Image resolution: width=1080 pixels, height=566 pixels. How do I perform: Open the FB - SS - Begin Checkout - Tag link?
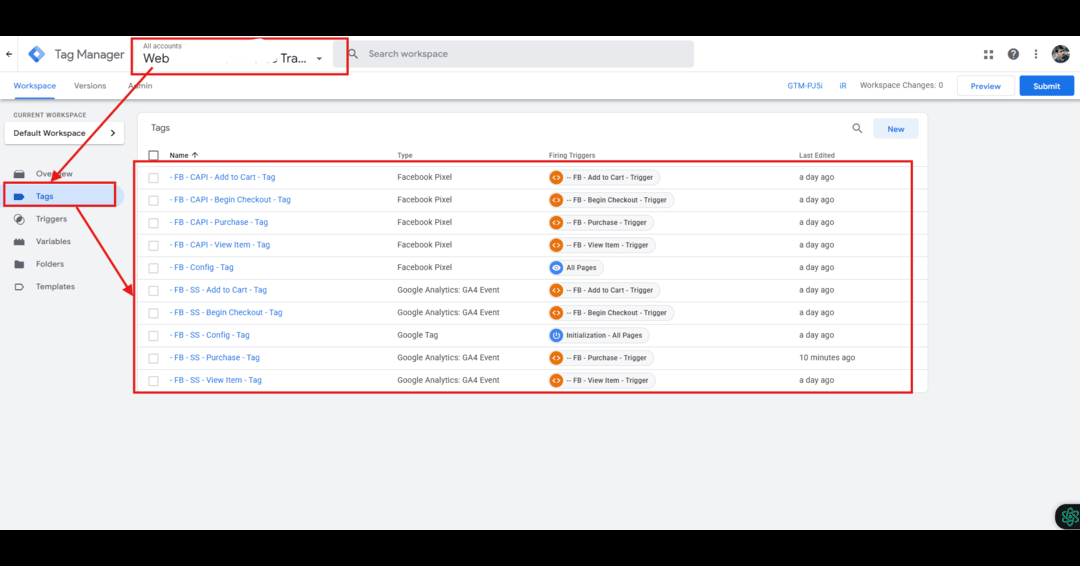[x=226, y=313]
